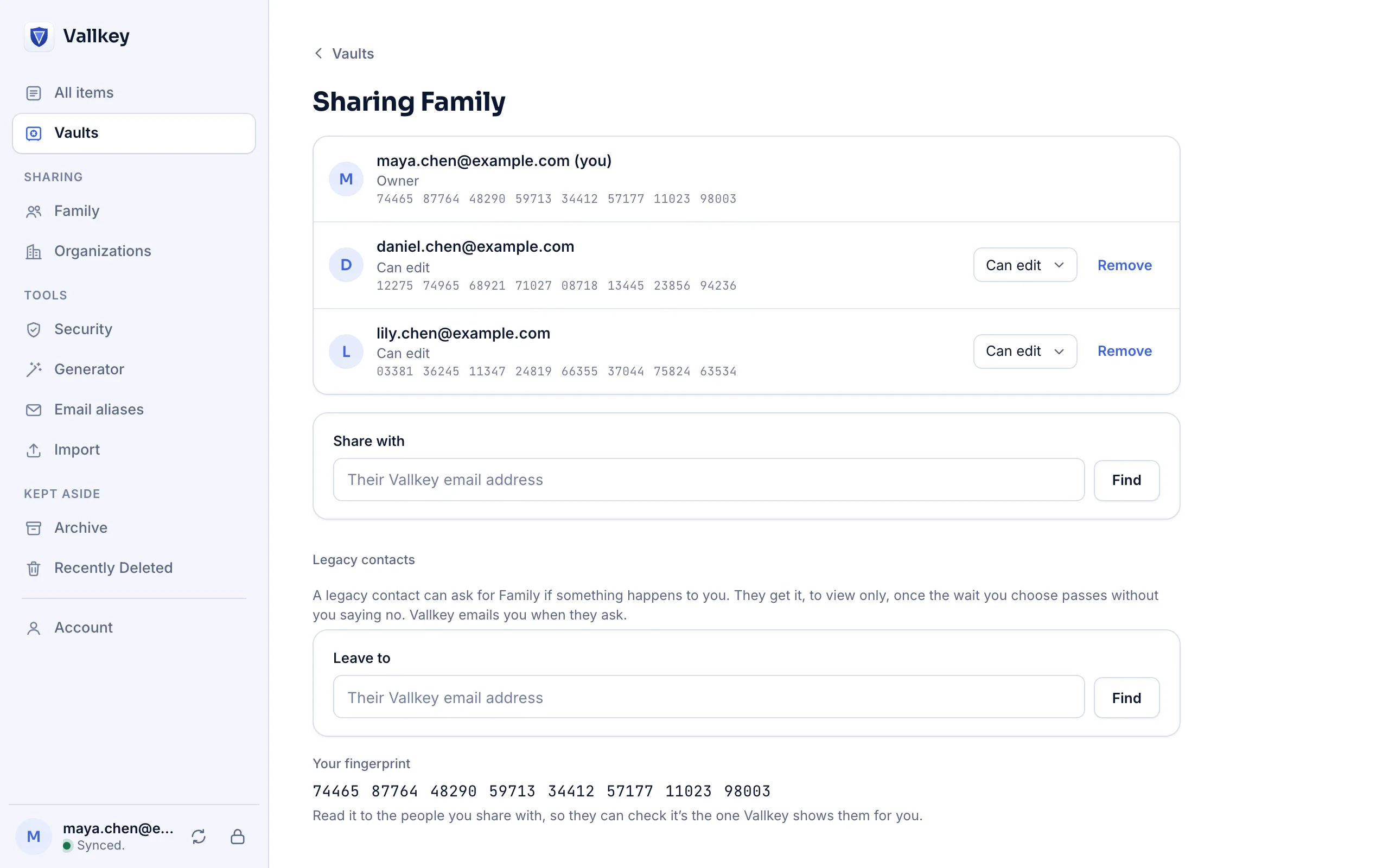The width and height of the screenshot is (1389, 868).
Task: Click the Vaults safe icon in sidebar
Action: click(34, 133)
